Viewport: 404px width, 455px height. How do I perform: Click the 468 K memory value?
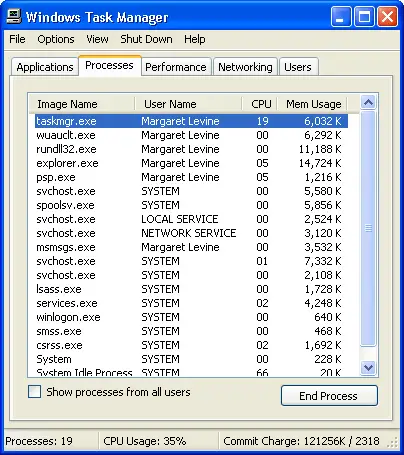coord(328,331)
